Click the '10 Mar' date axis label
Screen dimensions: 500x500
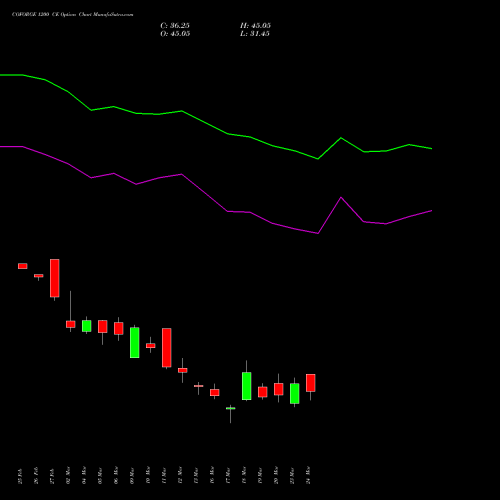tap(148, 475)
